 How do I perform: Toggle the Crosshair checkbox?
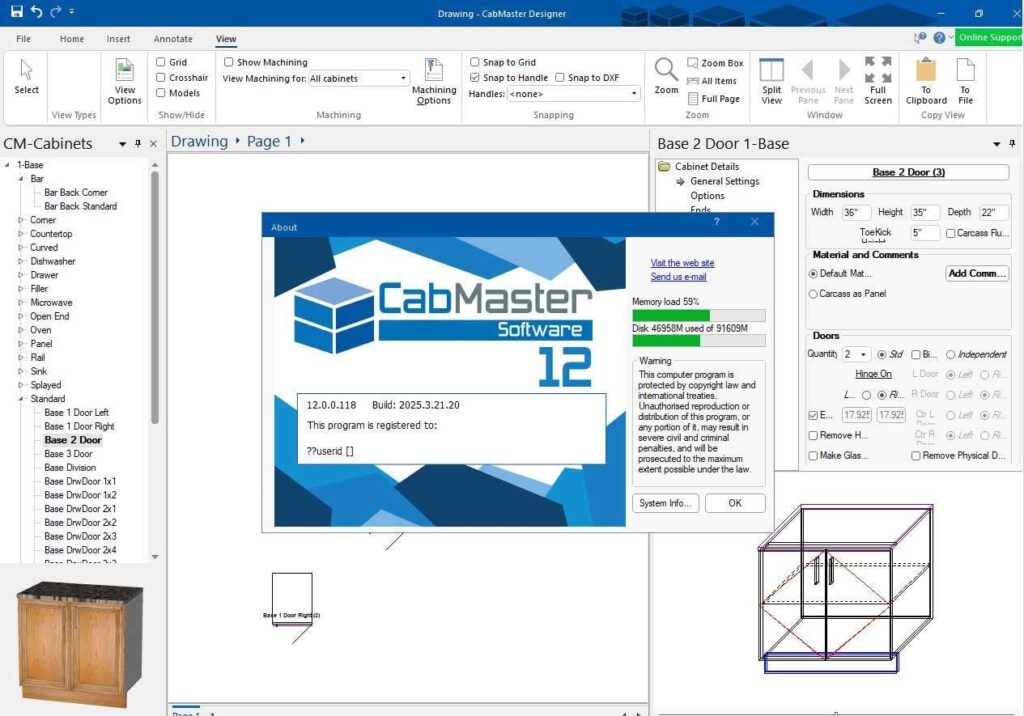(x=161, y=77)
